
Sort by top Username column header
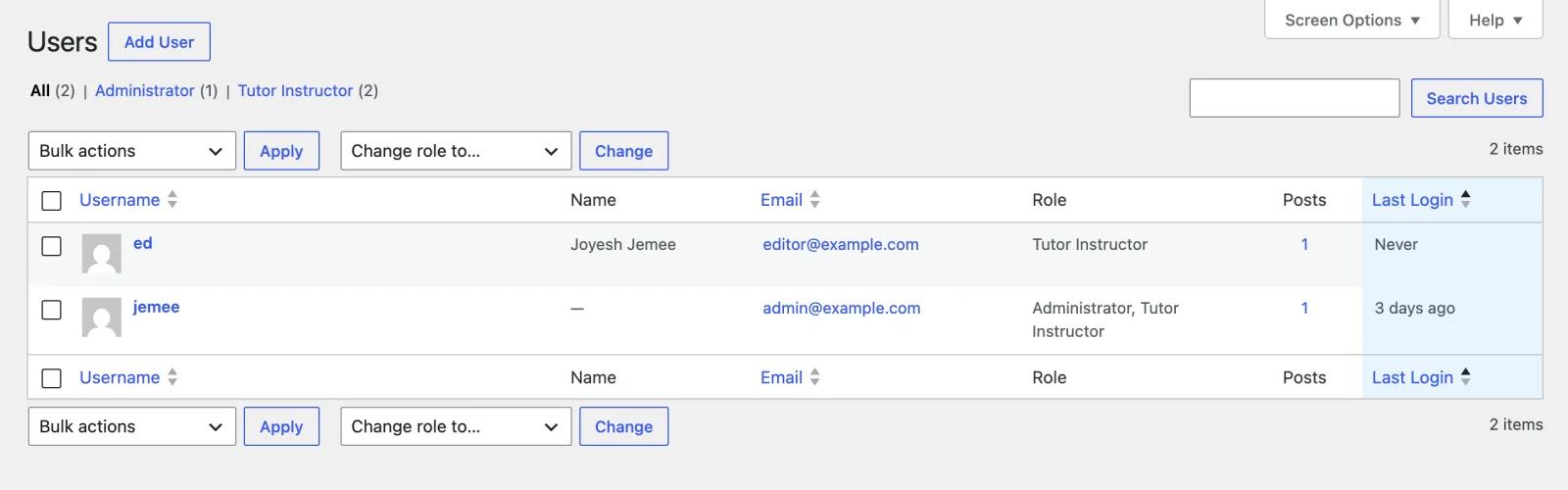pyautogui.click(x=120, y=200)
